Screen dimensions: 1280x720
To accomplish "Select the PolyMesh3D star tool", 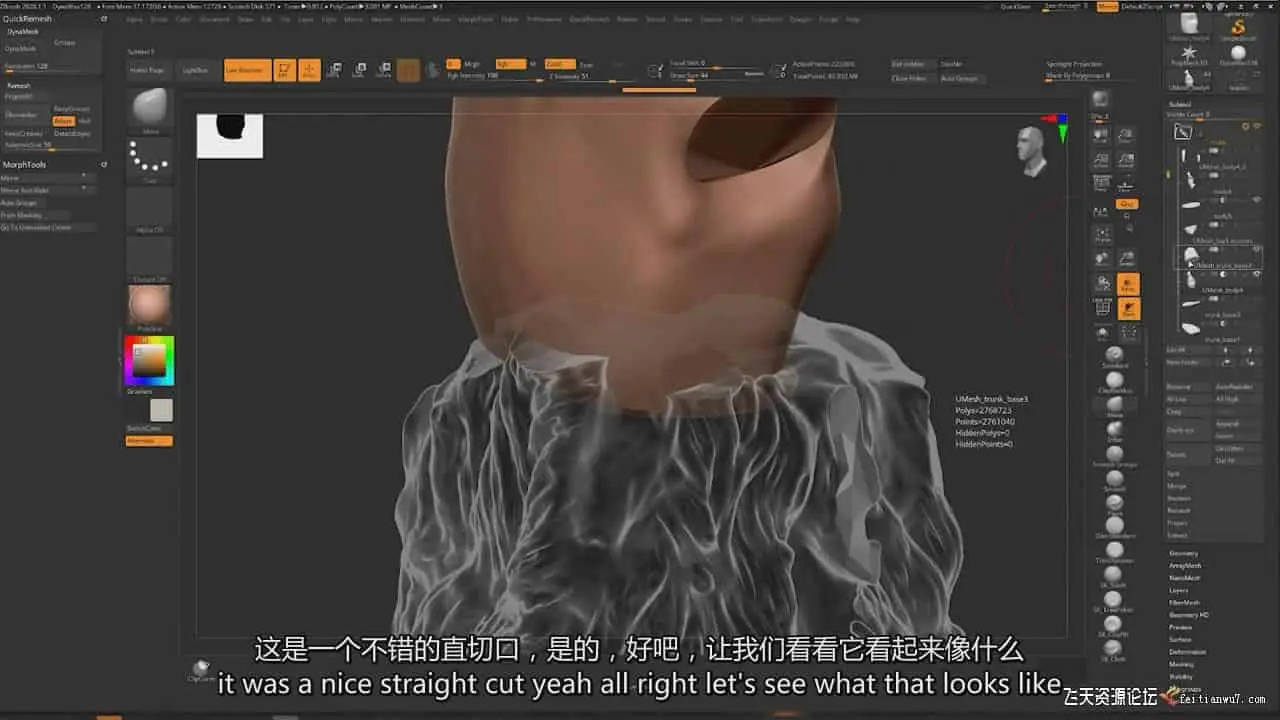I will coord(1189,55).
